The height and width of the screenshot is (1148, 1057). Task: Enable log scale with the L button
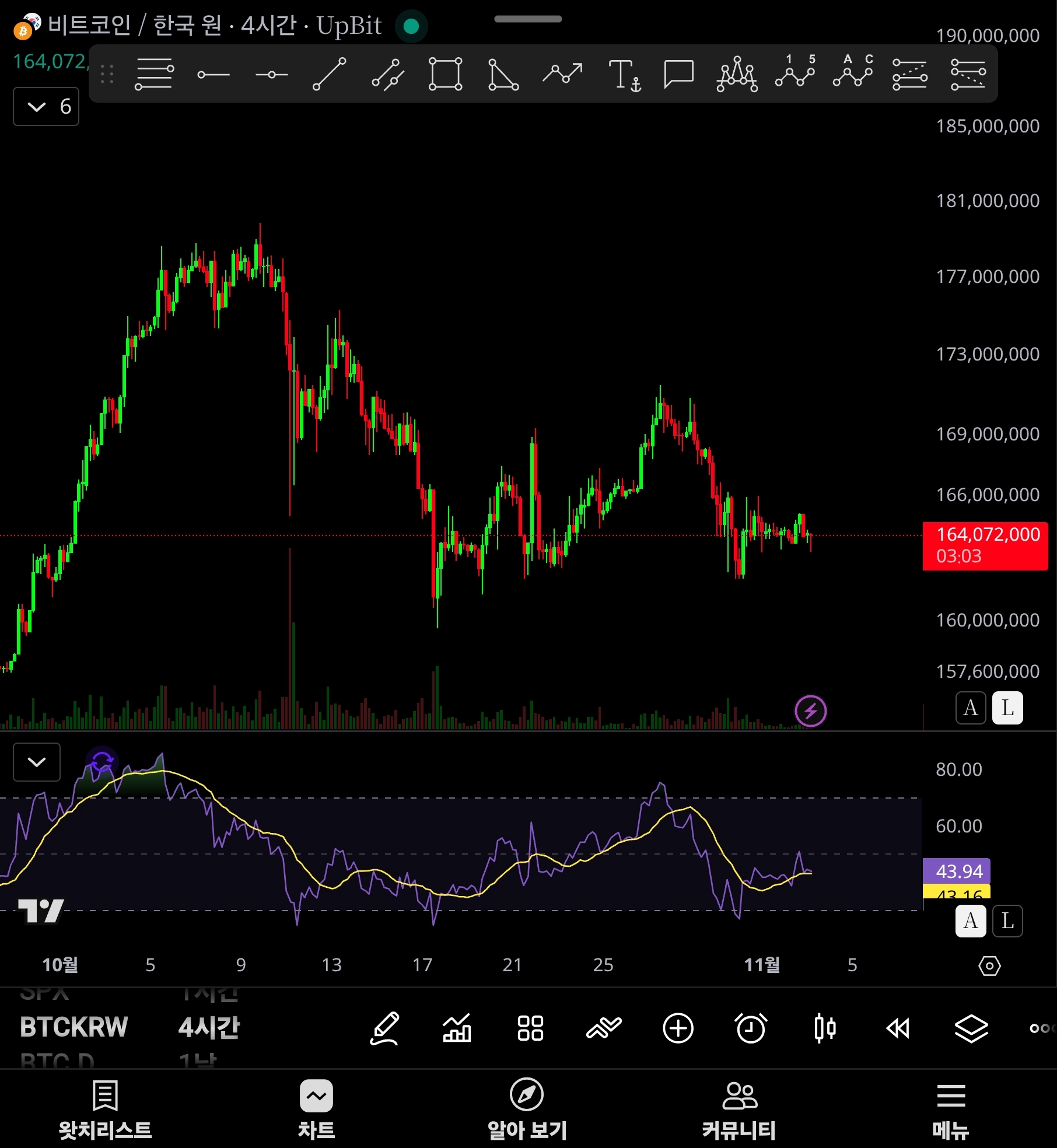pyautogui.click(x=1007, y=708)
